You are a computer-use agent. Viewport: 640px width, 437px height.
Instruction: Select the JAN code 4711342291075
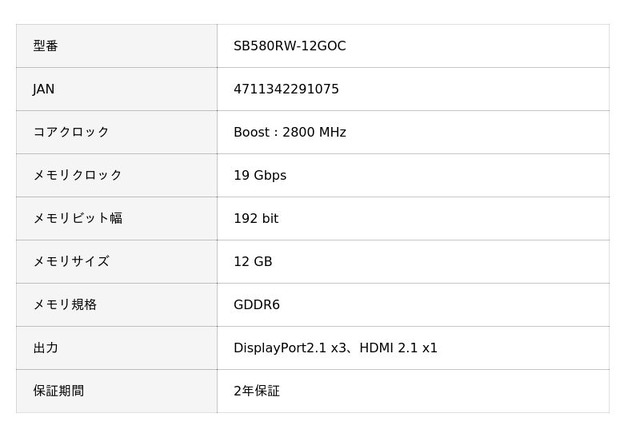286,89
